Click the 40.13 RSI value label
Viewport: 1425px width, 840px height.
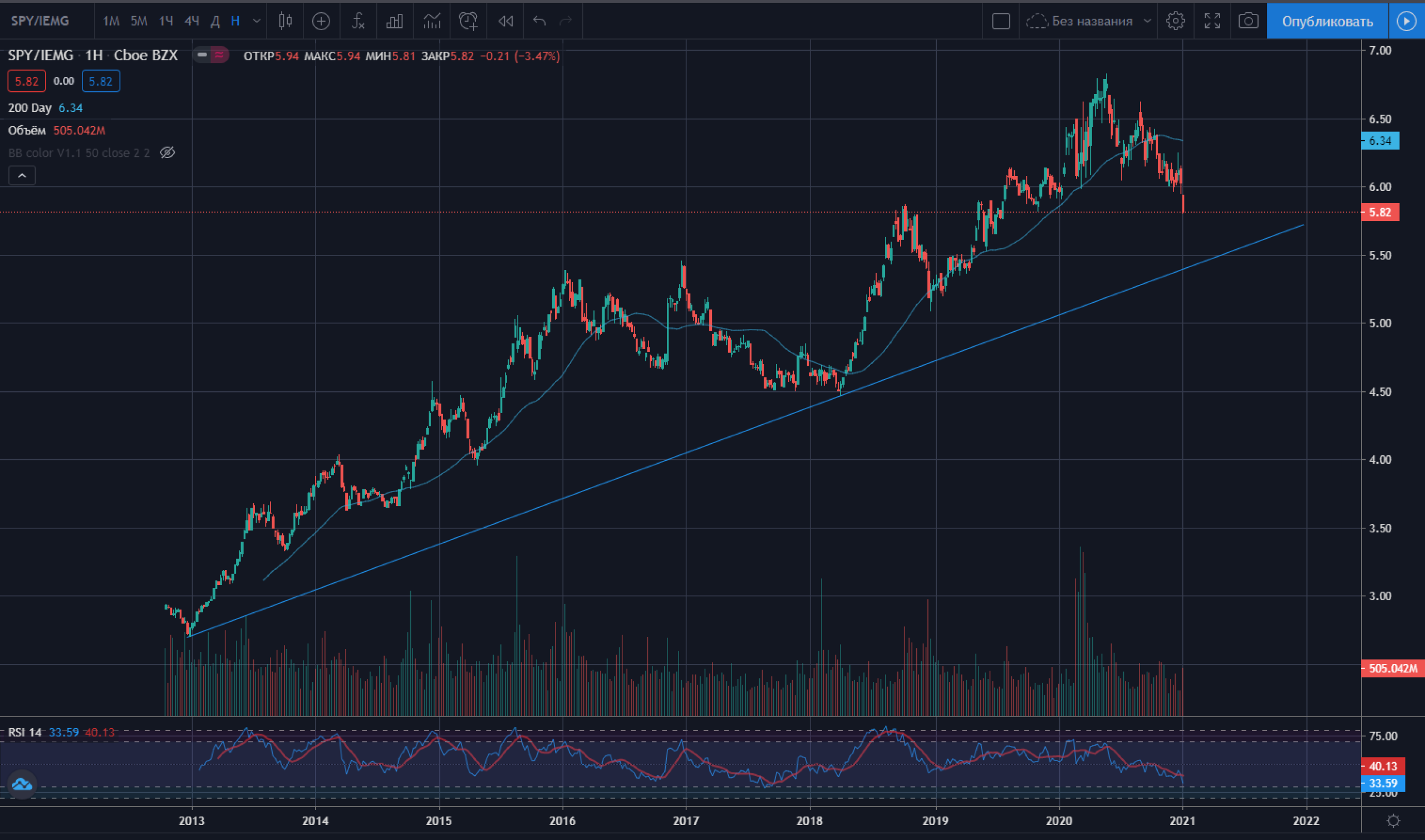(1383, 766)
